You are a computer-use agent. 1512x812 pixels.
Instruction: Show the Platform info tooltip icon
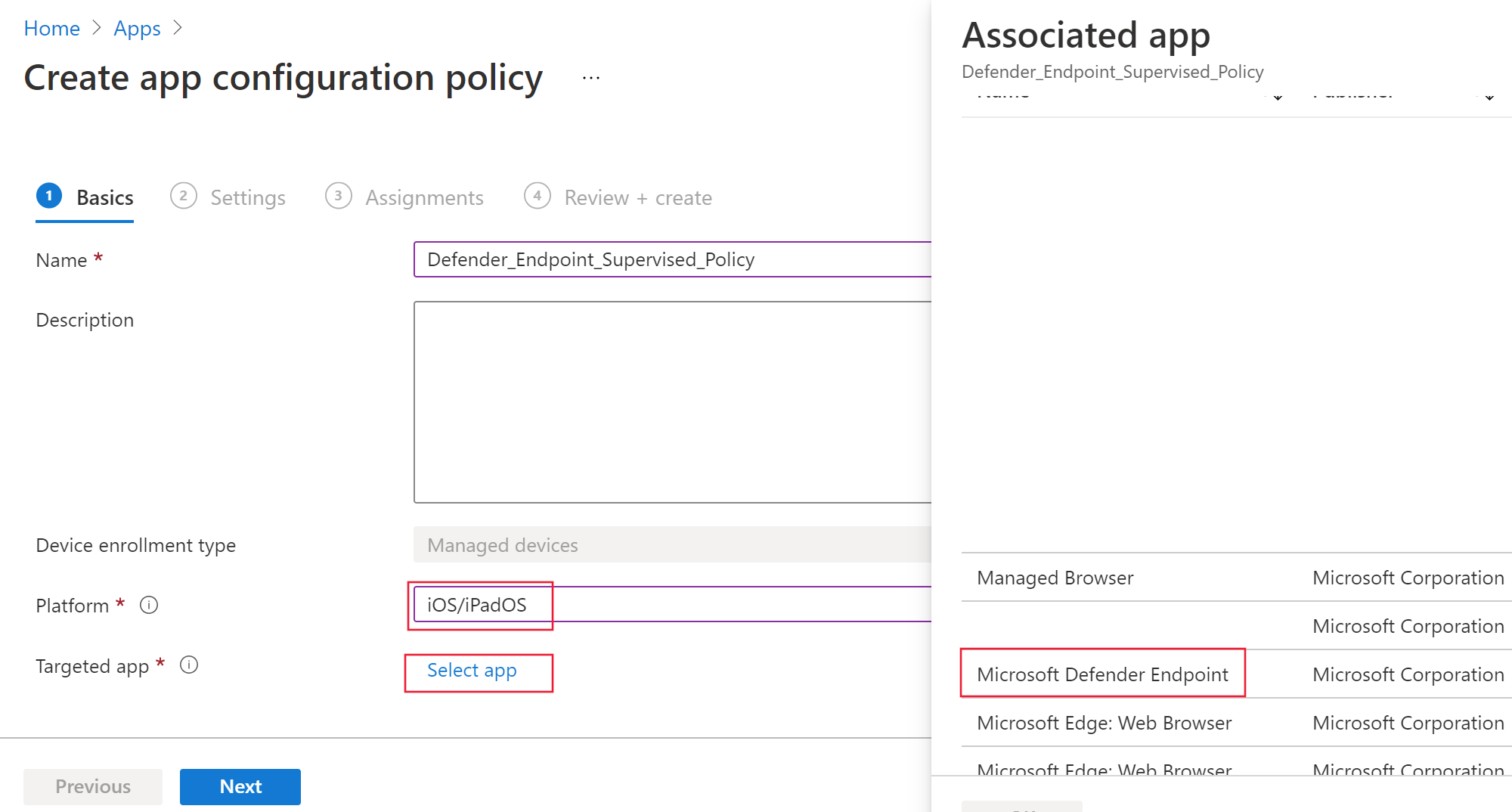[x=149, y=605]
